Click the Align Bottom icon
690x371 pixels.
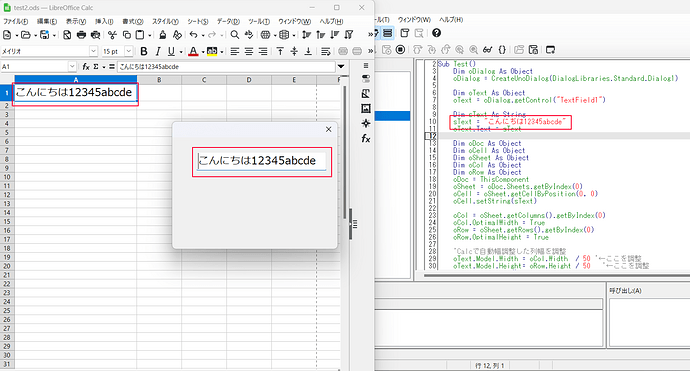[308, 51]
